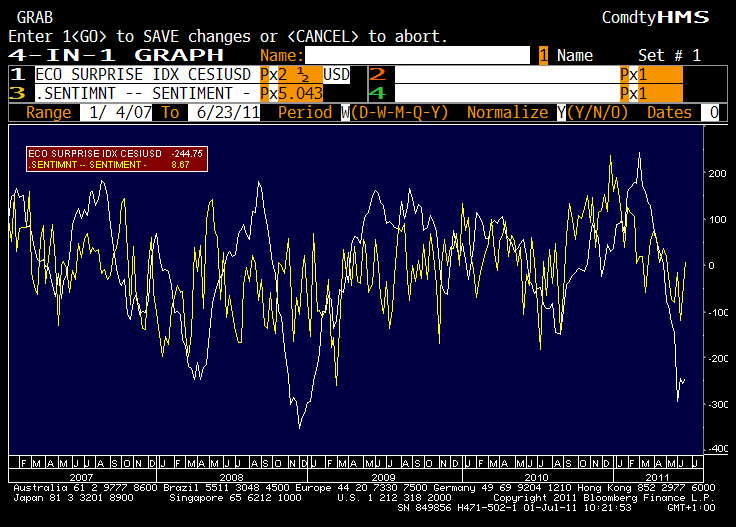The width and height of the screenshot is (736, 527).
Task: Click the Name input field
Action: (x=417, y=55)
